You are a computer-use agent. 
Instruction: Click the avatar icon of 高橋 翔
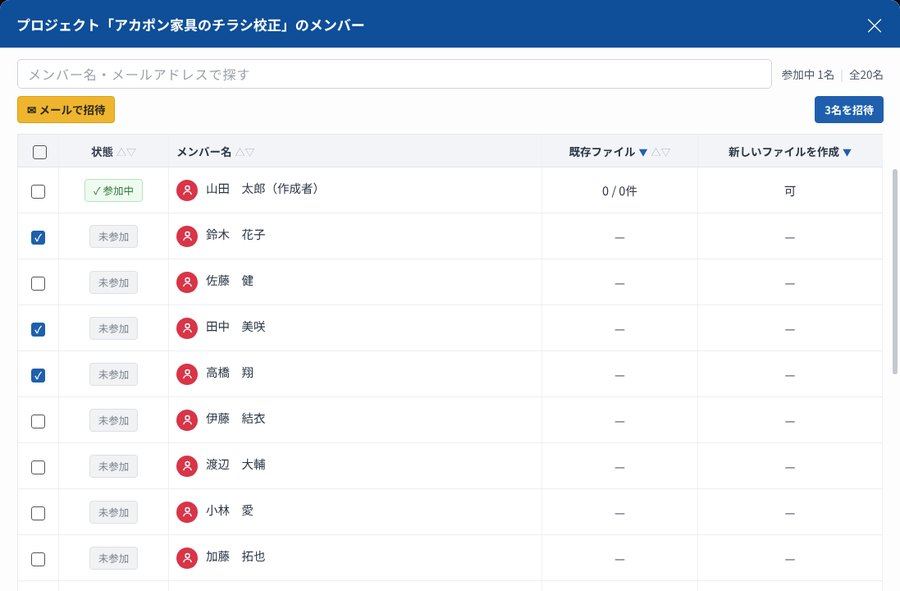pyautogui.click(x=187, y=374)
